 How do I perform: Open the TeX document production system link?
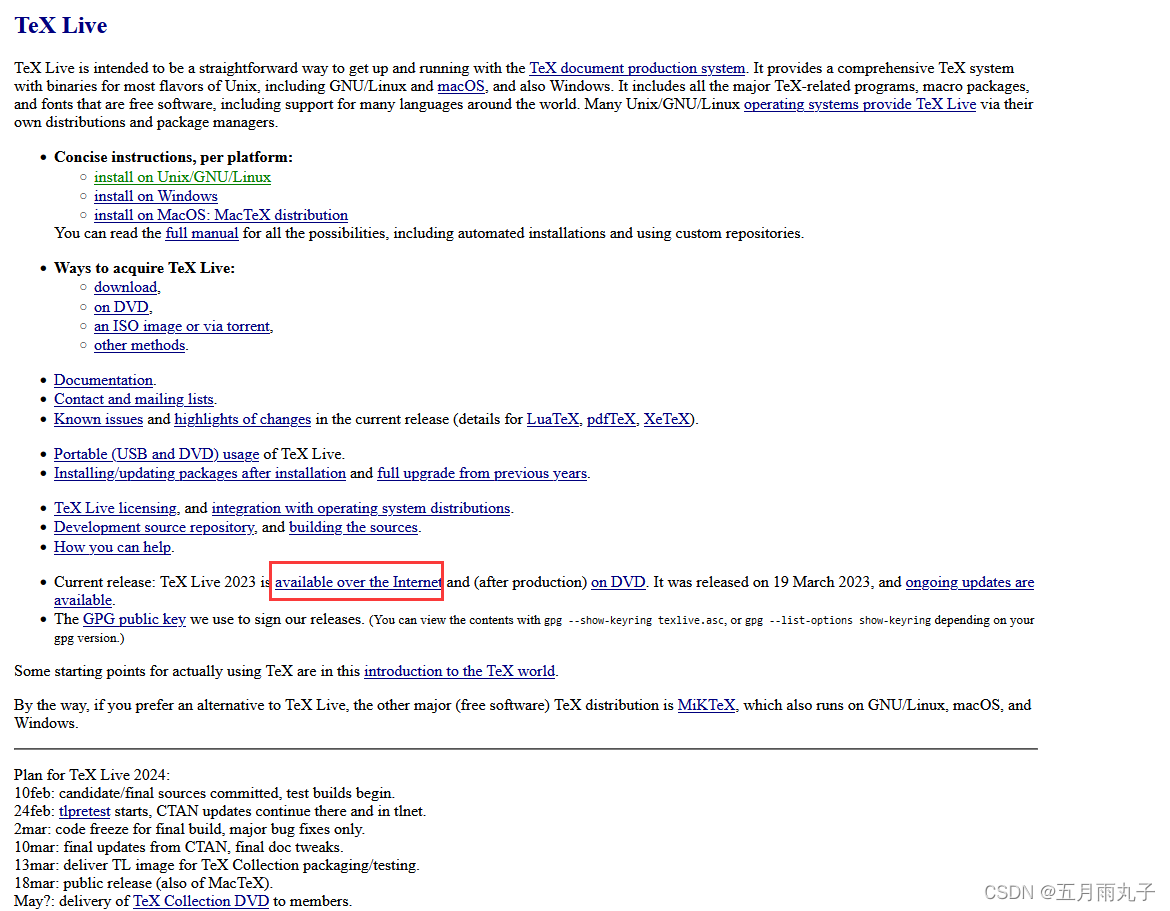click(x=637, y=68)
